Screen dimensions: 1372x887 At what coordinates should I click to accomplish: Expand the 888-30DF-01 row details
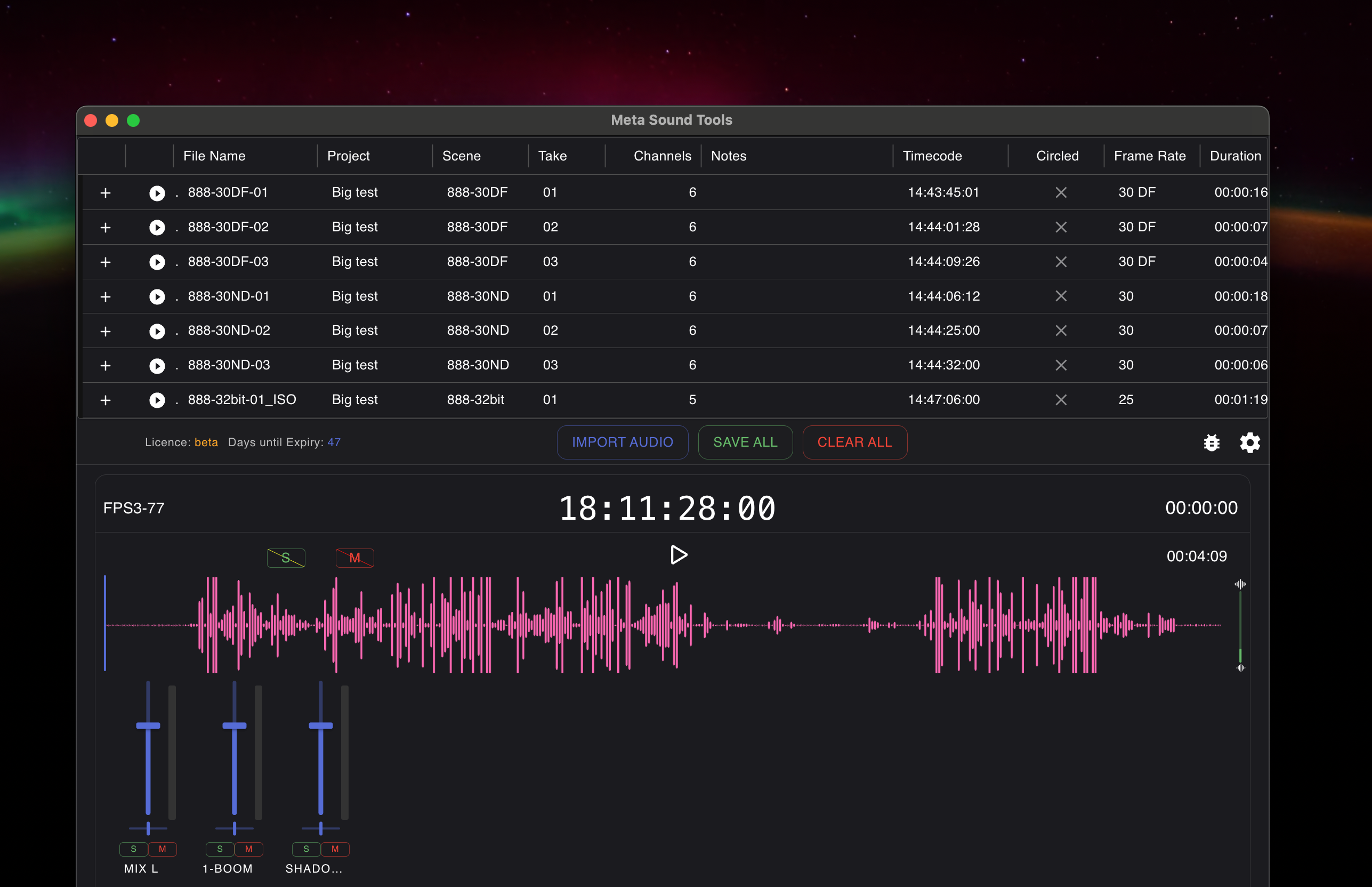coord(106,192)
